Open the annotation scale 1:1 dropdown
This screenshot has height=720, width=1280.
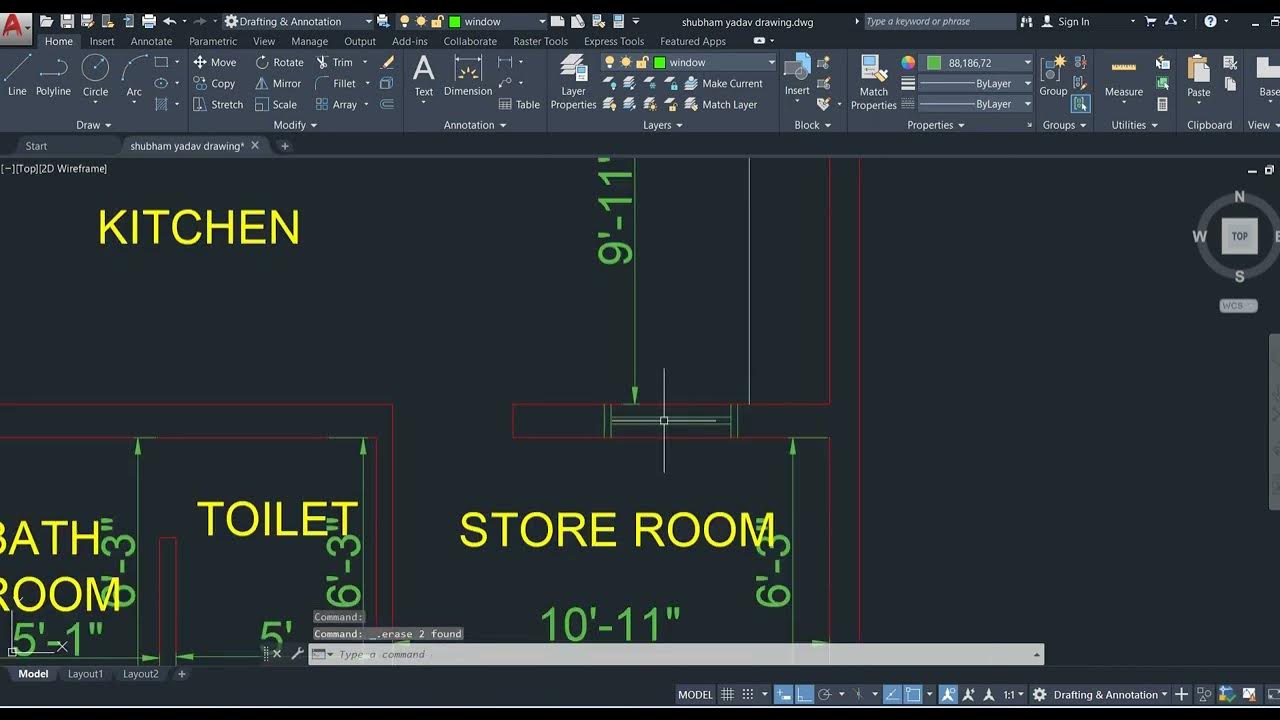[1015, 694]
